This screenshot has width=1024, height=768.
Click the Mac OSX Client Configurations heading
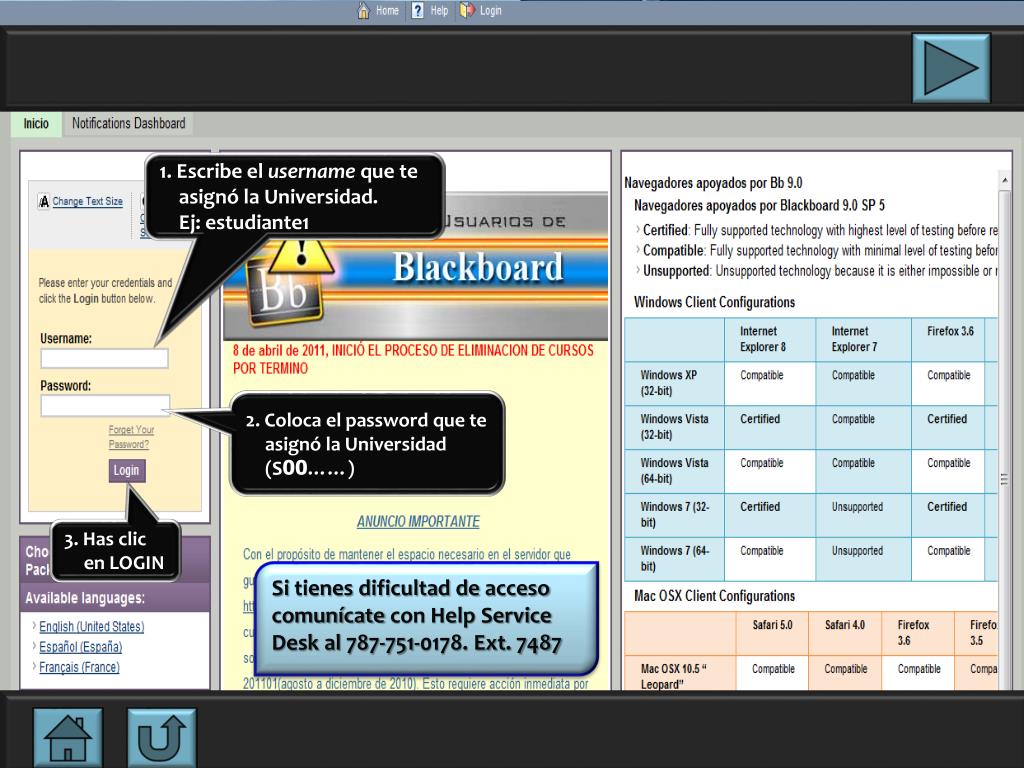(x=714, y=596)
